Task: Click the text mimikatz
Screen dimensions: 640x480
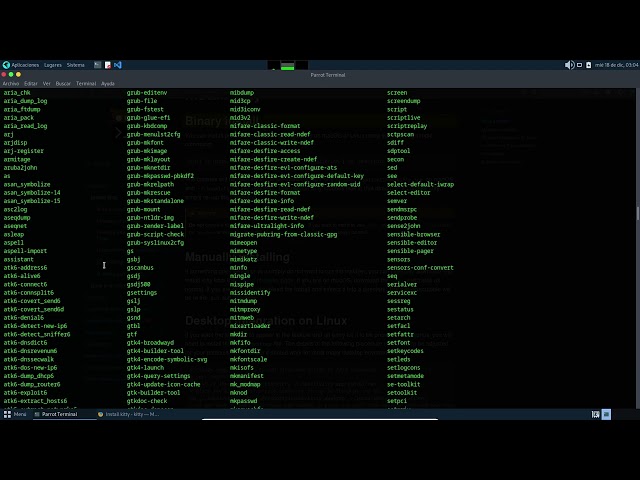Action: tap(243, 259)
